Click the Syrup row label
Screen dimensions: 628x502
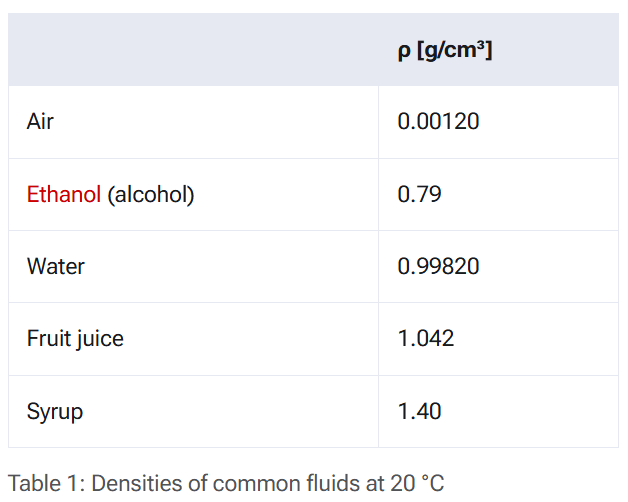click(x=55, y=412)
